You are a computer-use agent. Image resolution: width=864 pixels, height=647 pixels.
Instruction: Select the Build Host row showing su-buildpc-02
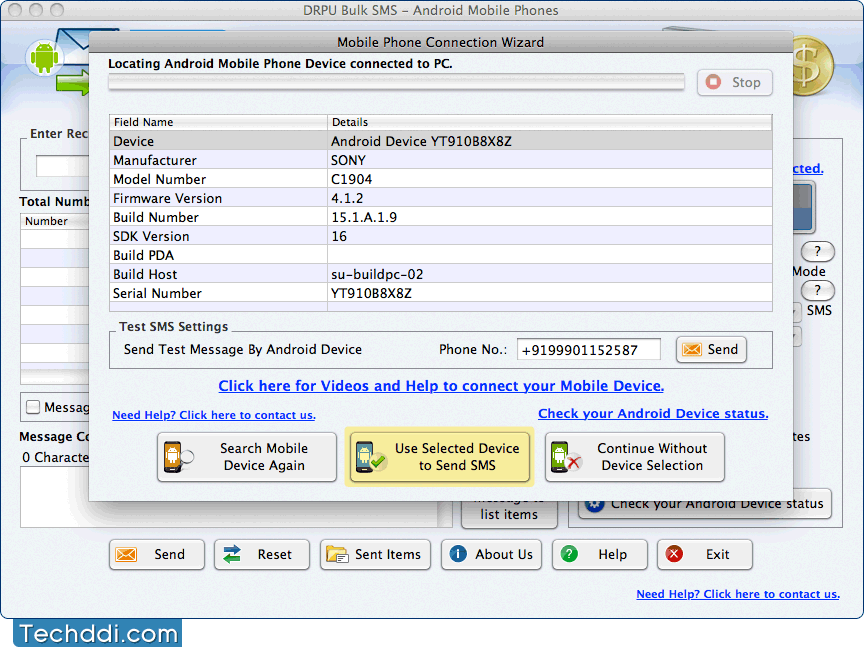441,274
